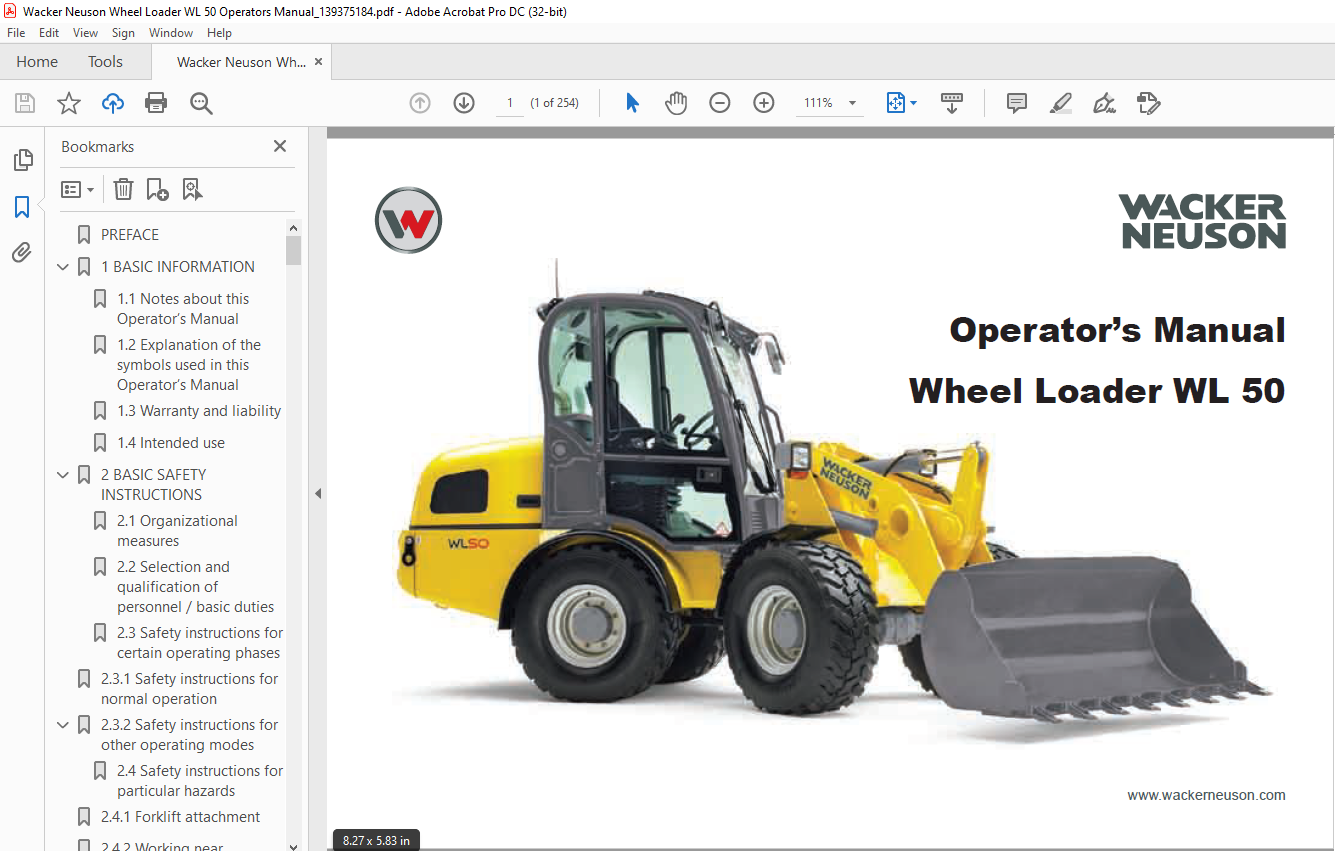1335x851 pixels.
Task: Bookmark this document with the star icon
Action: click(69, 103)
